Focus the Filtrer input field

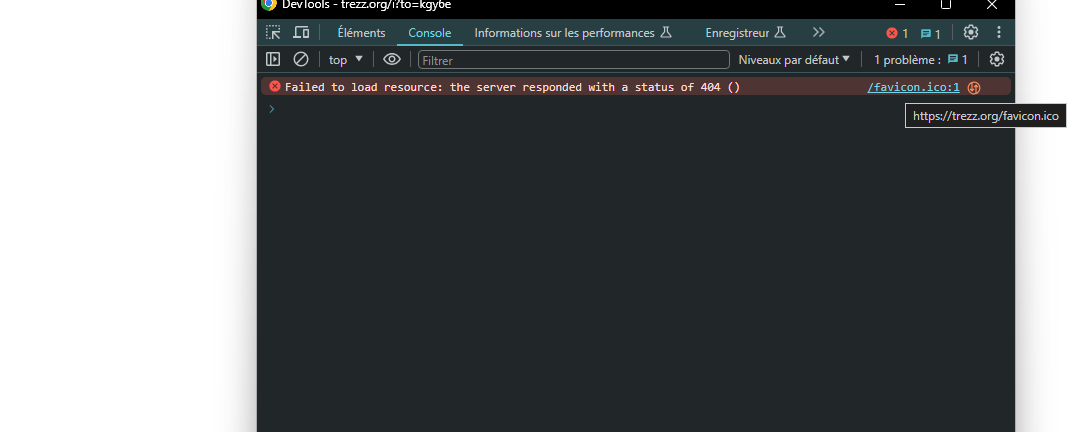(573, 60)
